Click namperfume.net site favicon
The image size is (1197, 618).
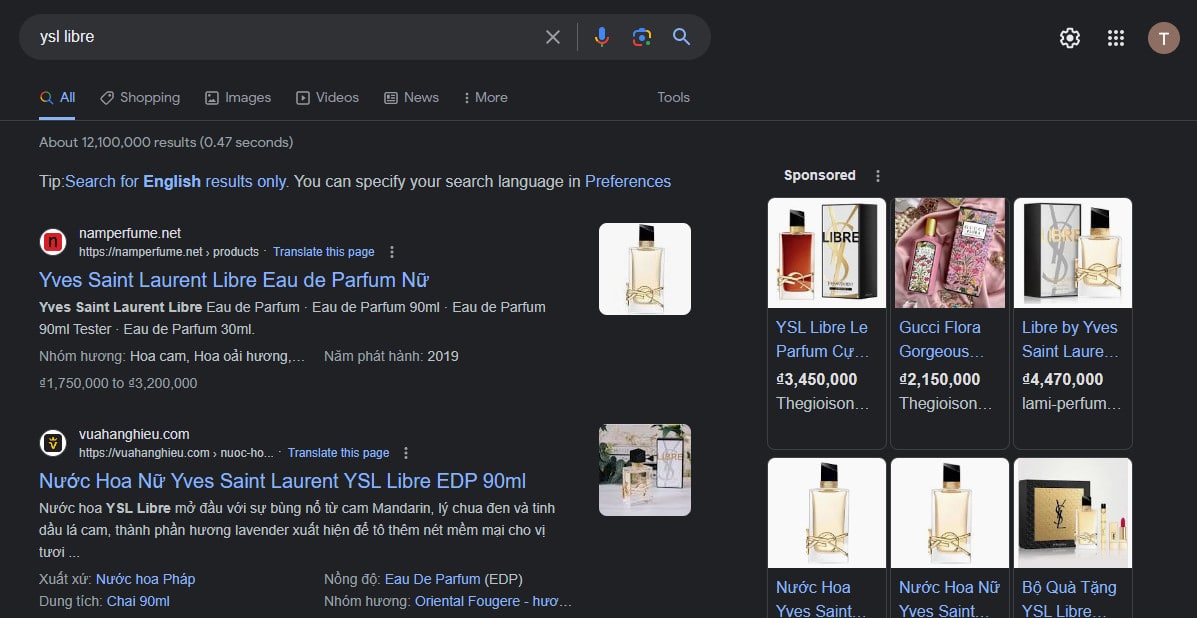(x=53, y=242)
